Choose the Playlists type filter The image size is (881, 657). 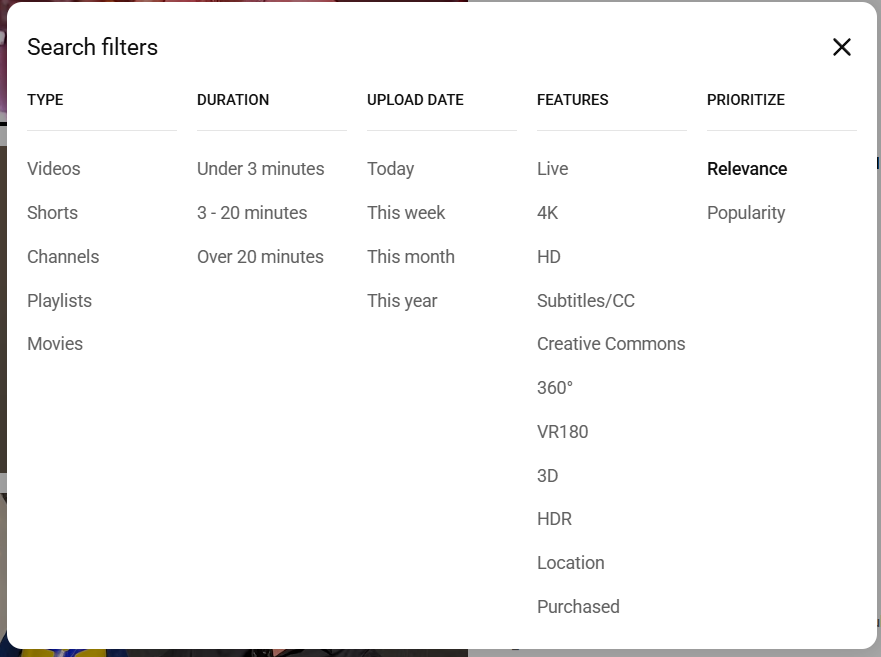(x=59, y=301)
